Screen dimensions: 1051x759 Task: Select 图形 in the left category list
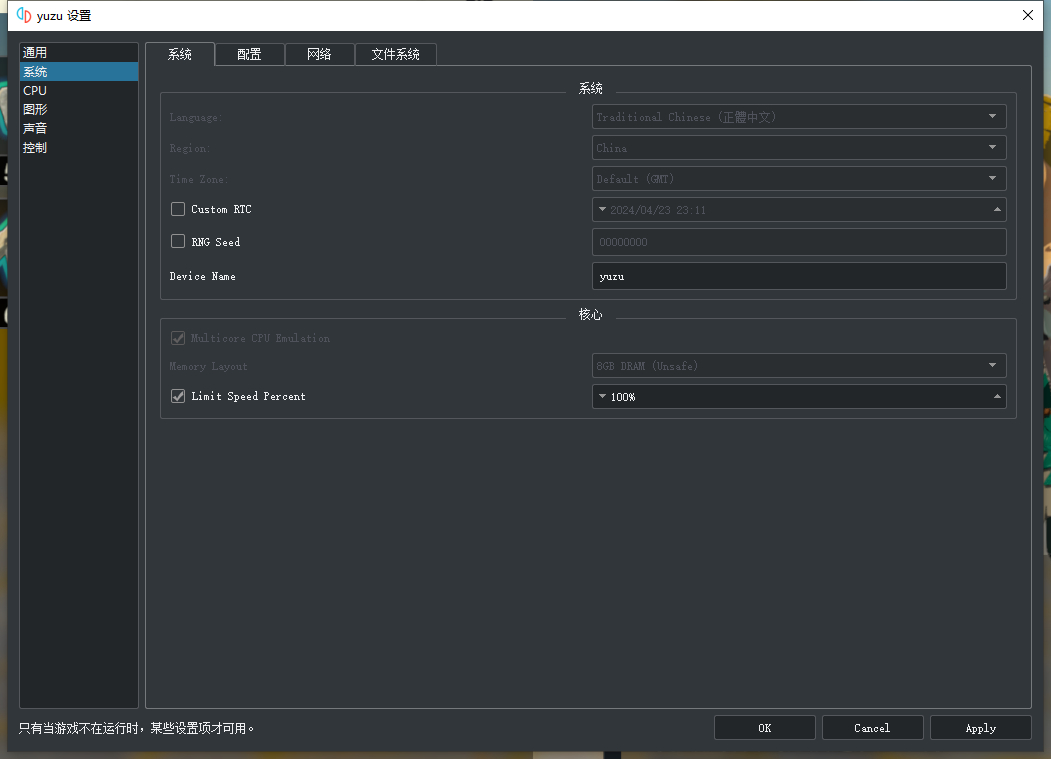tap(36, 110)
